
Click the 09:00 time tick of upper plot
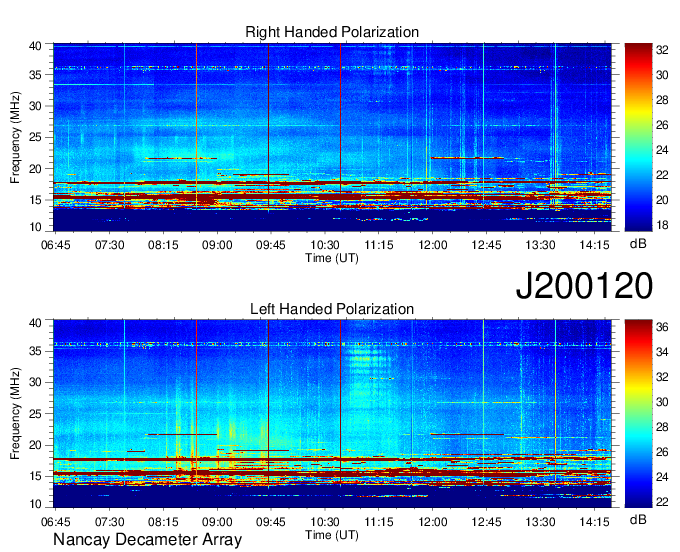click(x=217, y=245)
